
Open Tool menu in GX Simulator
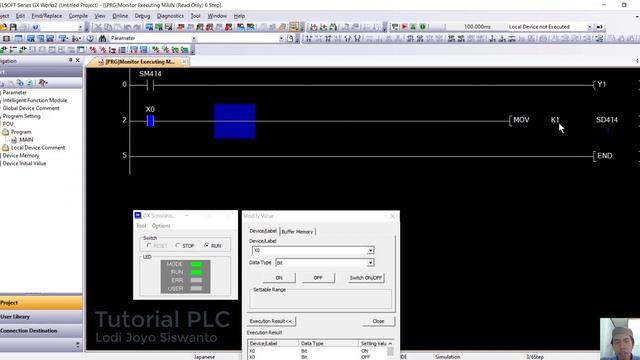[141, 226]
